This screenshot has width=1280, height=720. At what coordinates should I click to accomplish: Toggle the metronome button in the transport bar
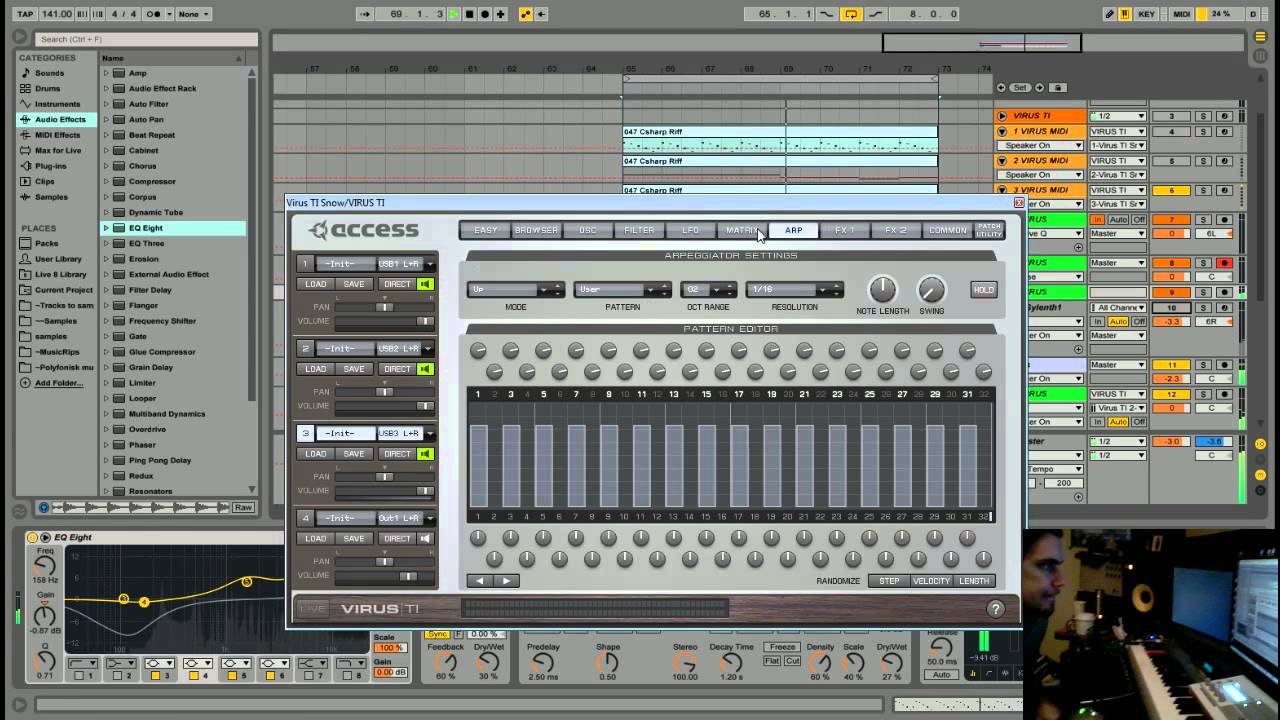tap(154, 14)
